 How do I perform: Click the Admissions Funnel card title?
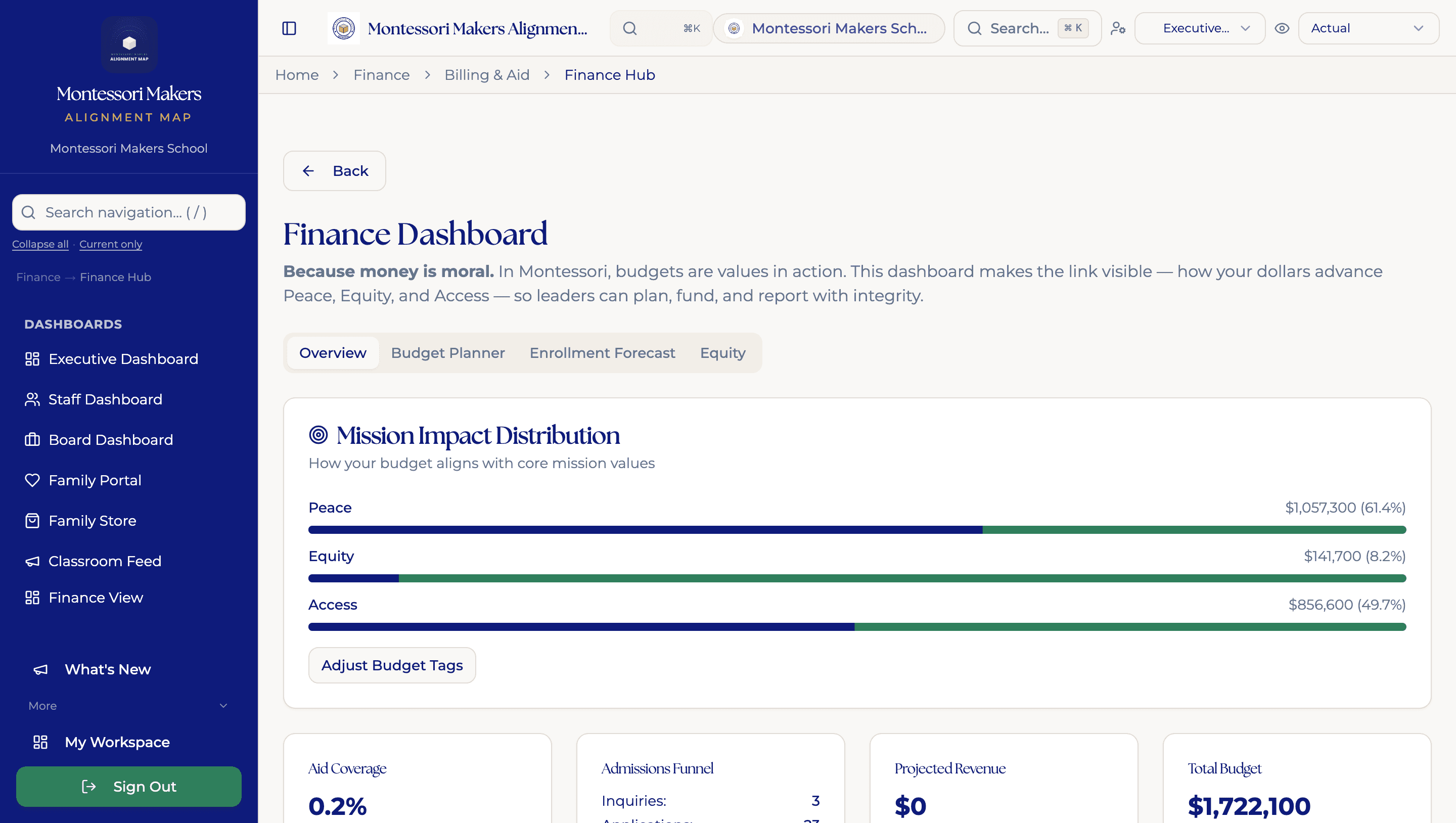click(x=657, y=768)
